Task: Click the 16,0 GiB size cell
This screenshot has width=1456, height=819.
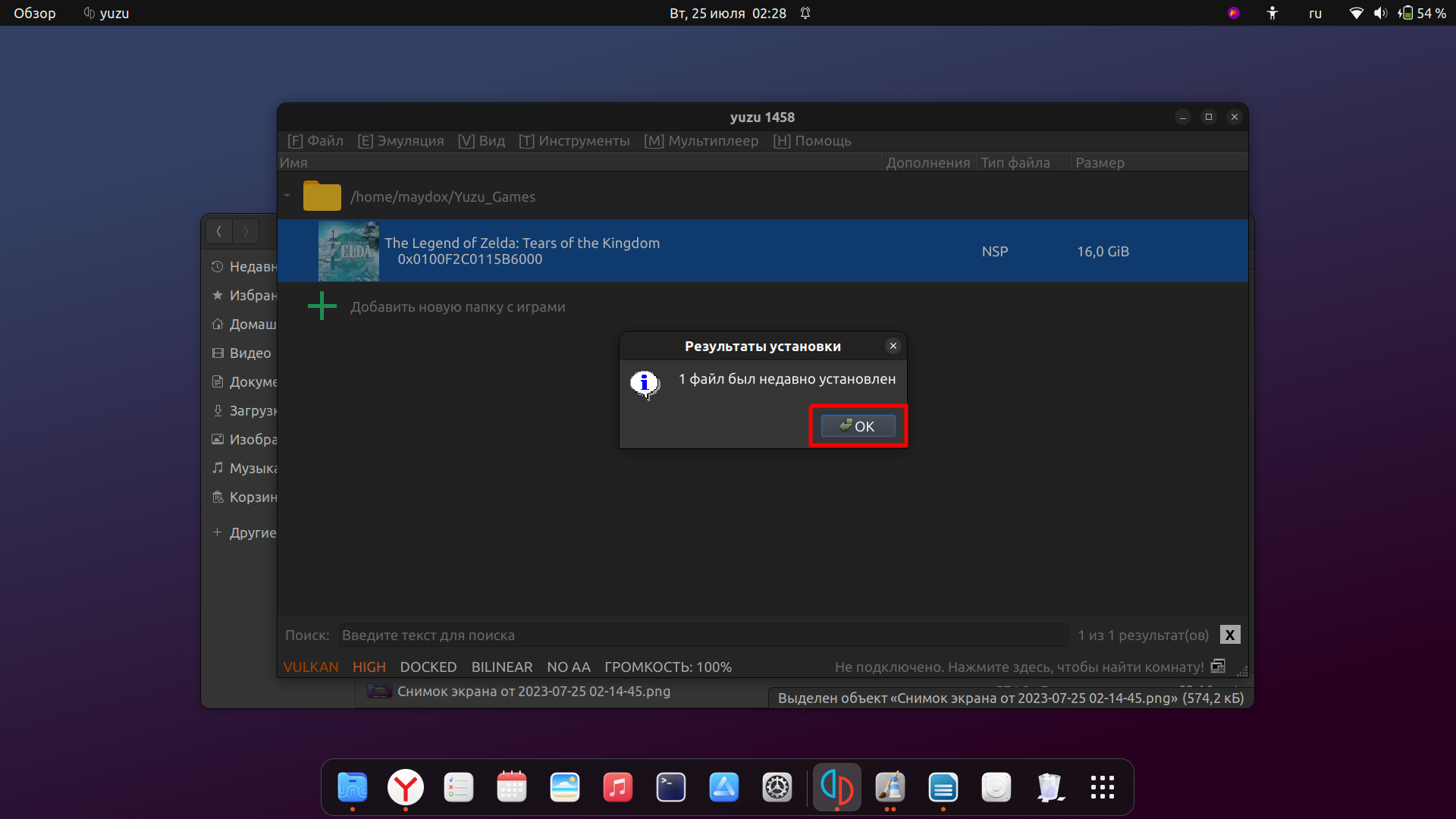Action: (1103, 251)
